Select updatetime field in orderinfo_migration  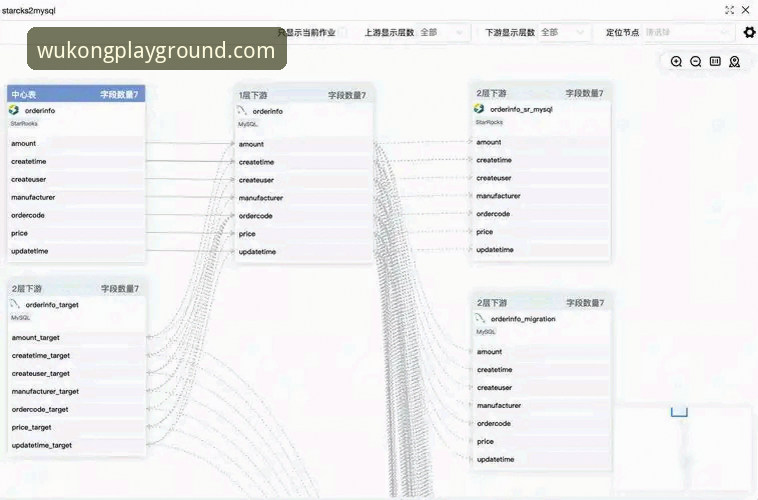pyautogui.click(x=541, y=458)
